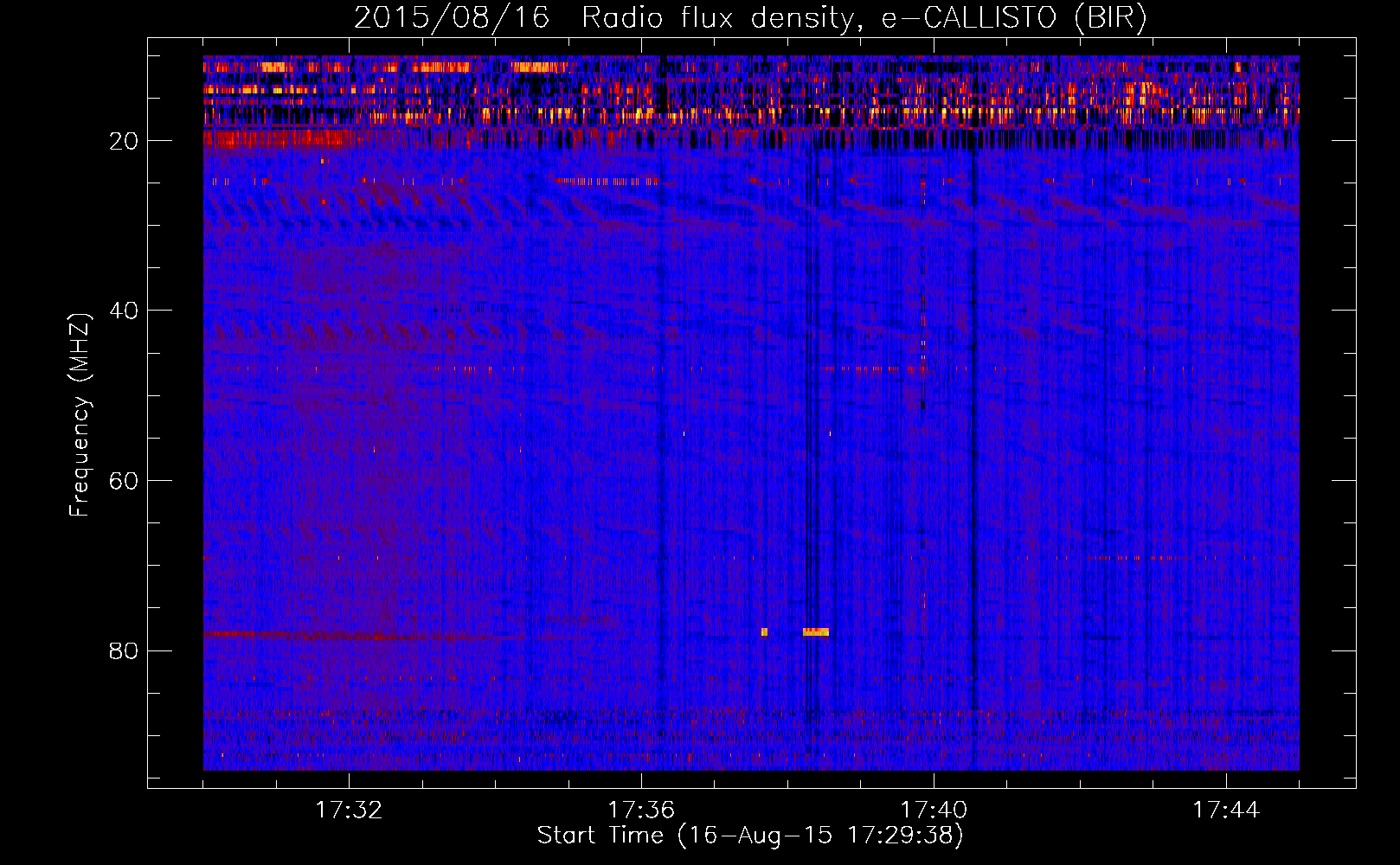Select the 80 MHz frequency tick label
Screen dimensions: 1400x865
point(125,650)
